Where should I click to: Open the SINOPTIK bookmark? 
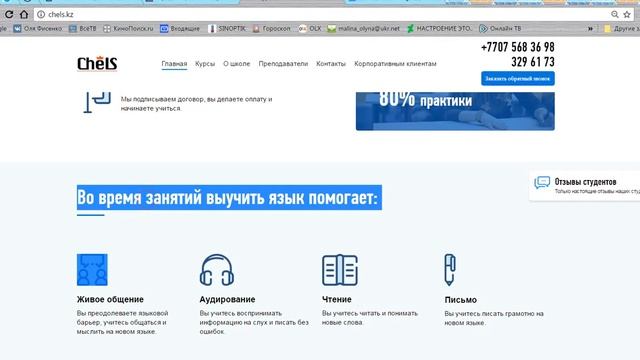[x=227, y=29]
